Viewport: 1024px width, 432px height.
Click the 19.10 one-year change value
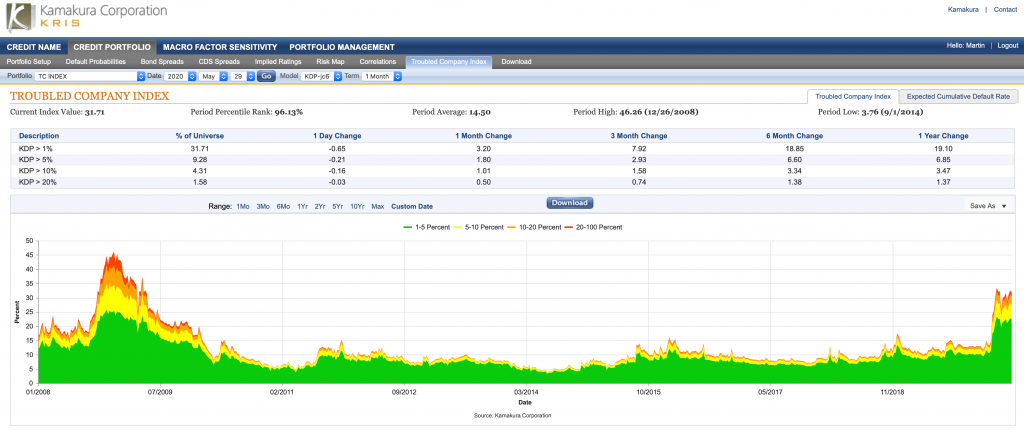click(943, 148)
